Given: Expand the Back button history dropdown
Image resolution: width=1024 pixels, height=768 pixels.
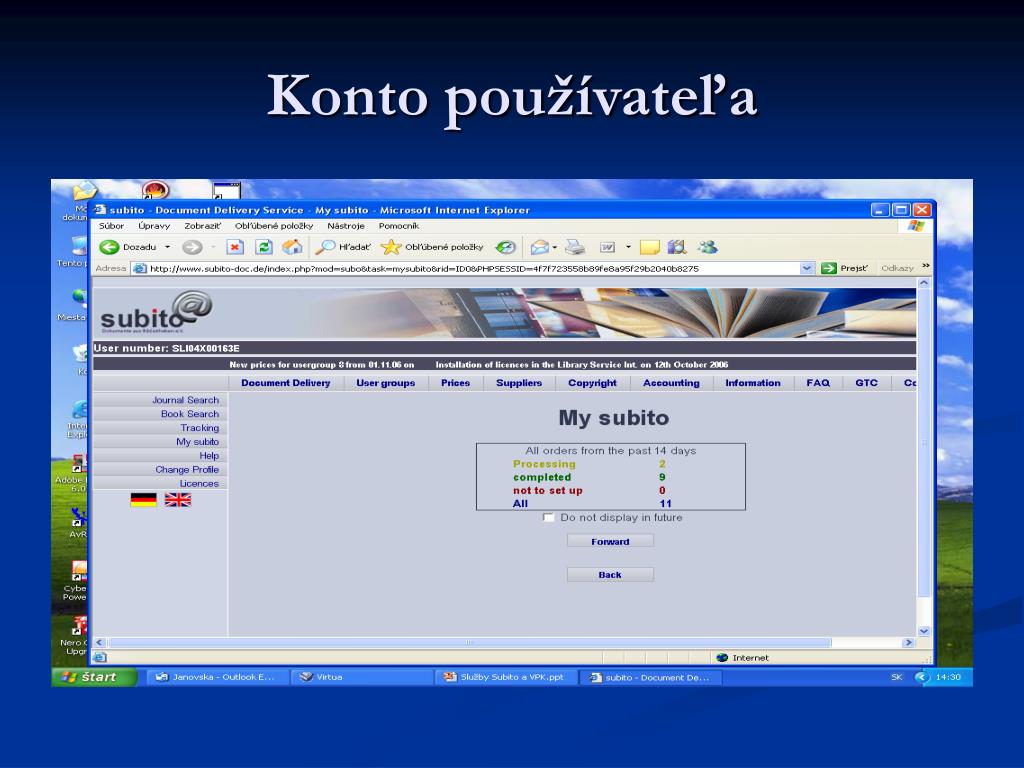Looking at the screenshot, I should click(167, 247).
